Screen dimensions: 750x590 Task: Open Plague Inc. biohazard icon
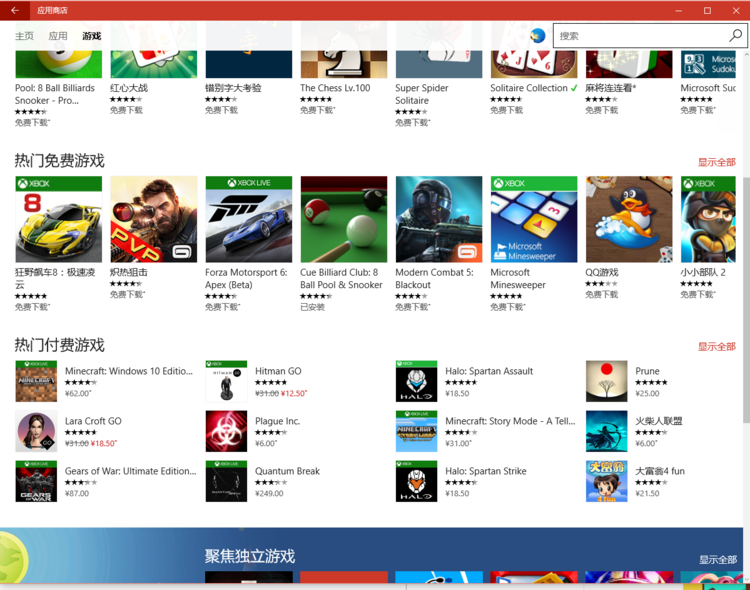pyautogui.click(x=226, y=431)
